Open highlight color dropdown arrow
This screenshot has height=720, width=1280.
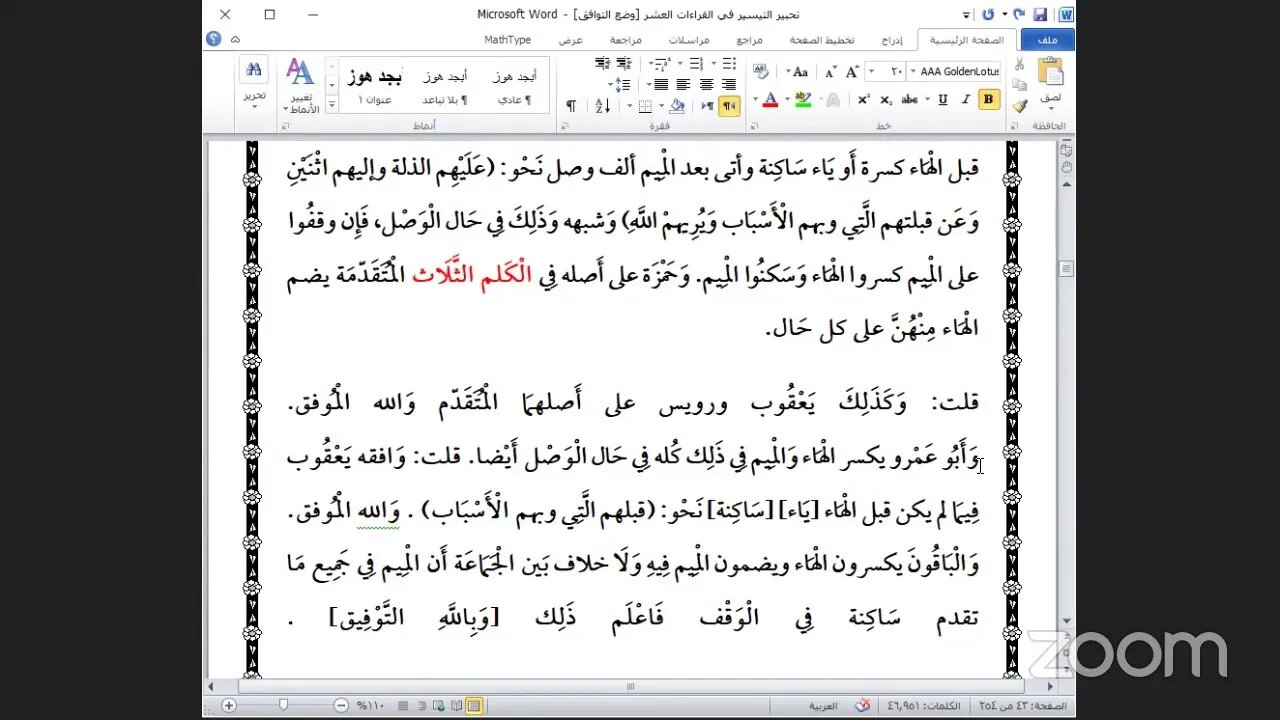[x=788, y=99]
